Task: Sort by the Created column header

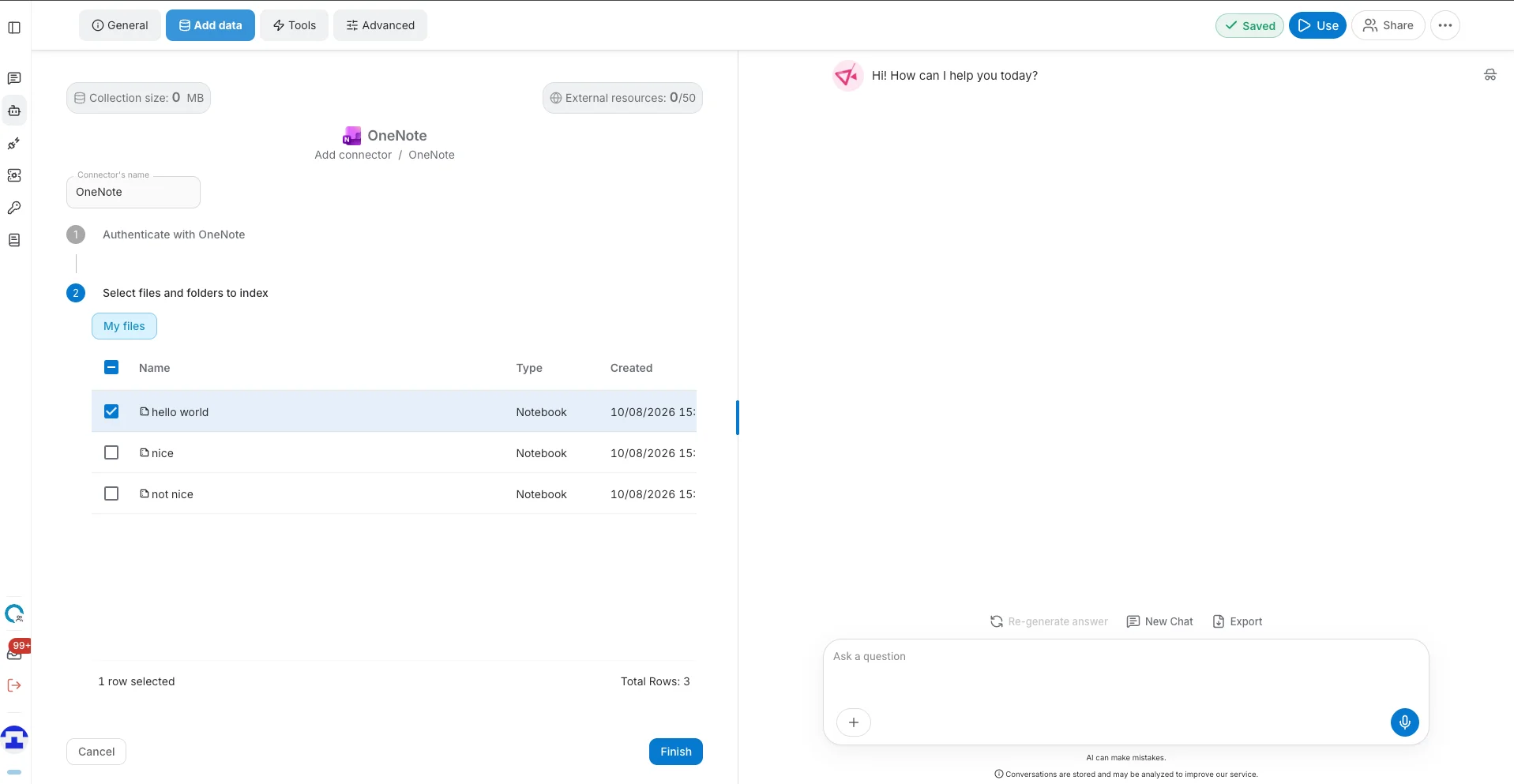Action: click(x=632, y=368)
